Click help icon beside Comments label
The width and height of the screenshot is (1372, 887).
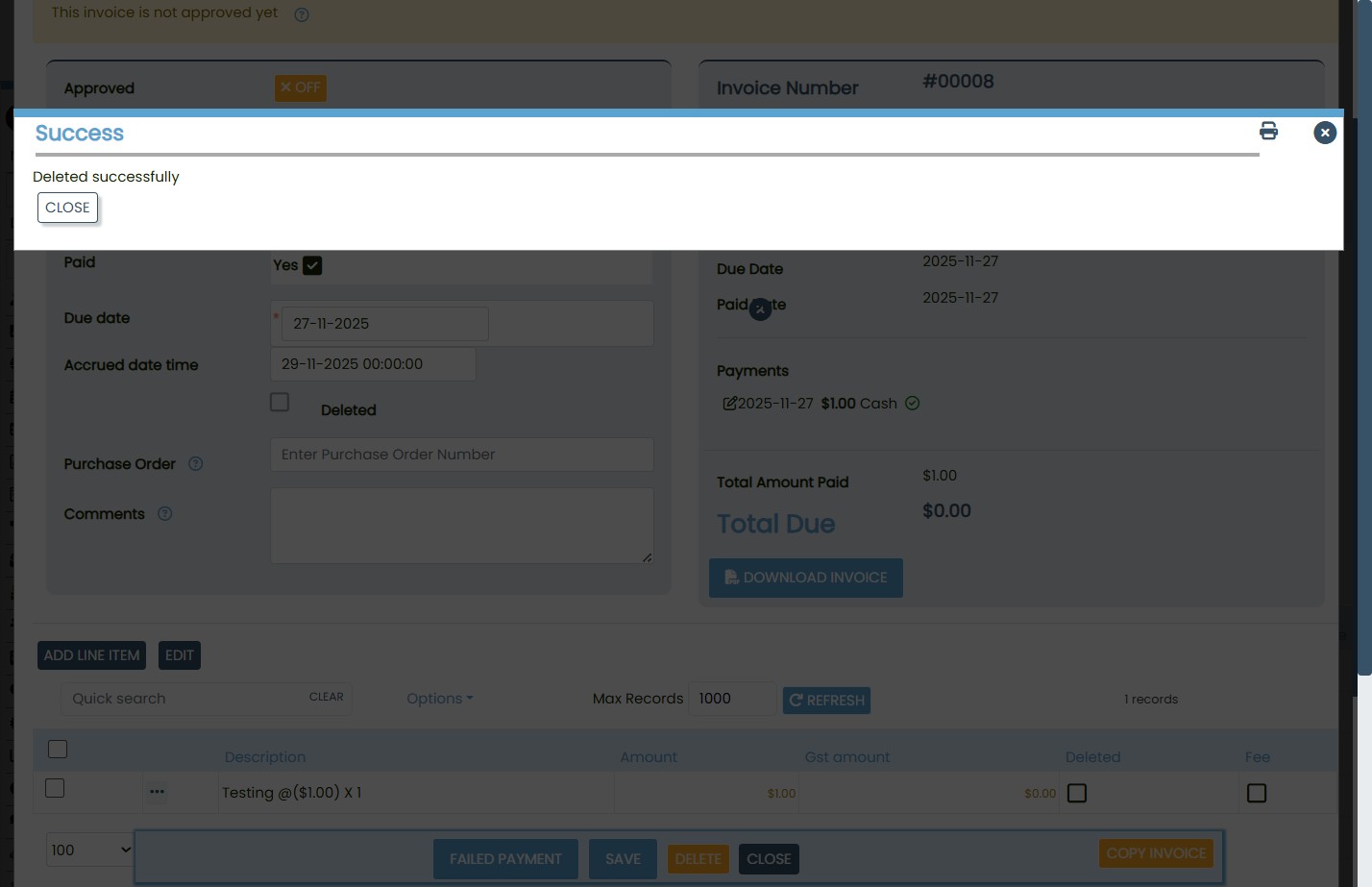coord(165,514)
